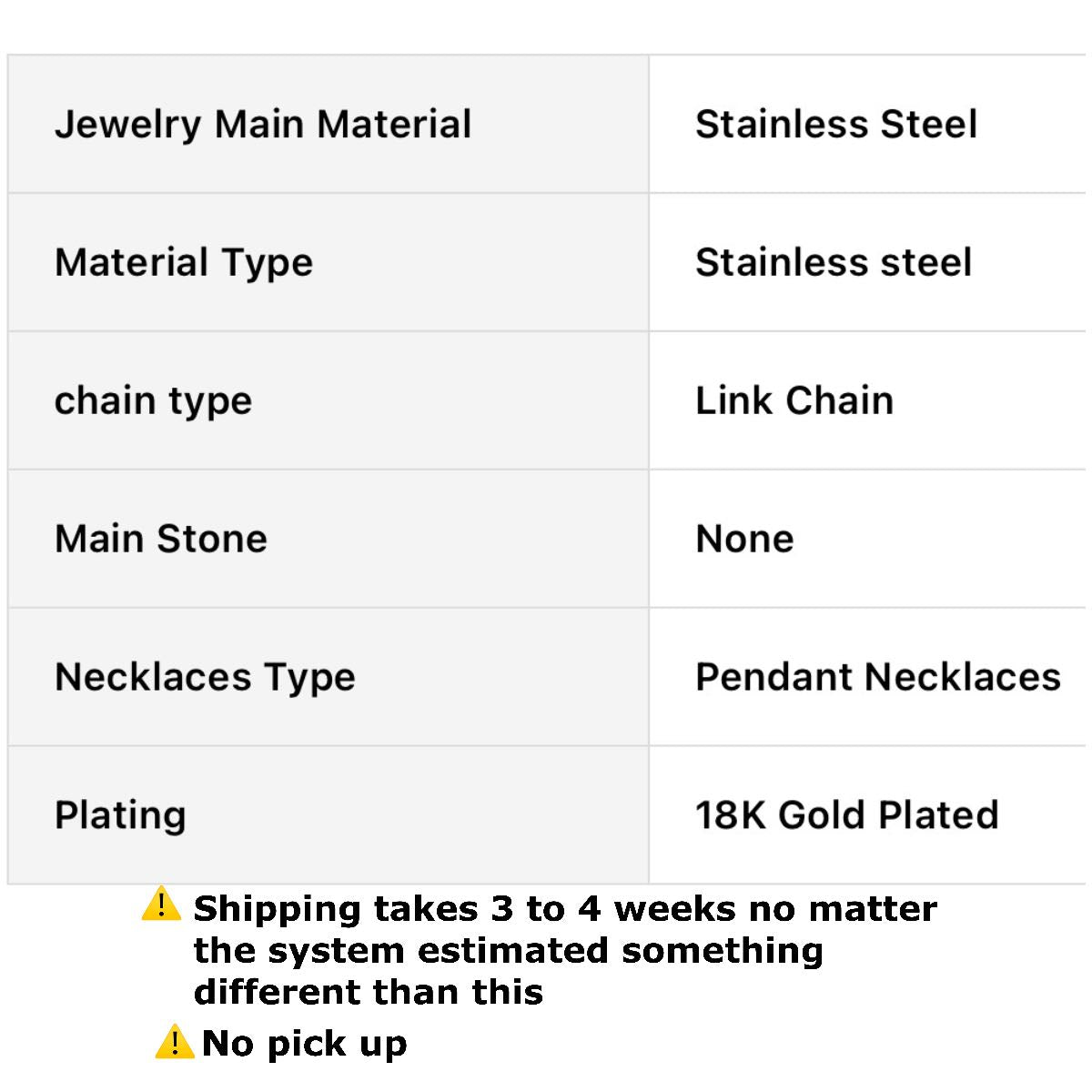Click the Gold Plated text after 18K
Image resolution: width=1092 pixels, height=1092 pixels.
[888, 815]
